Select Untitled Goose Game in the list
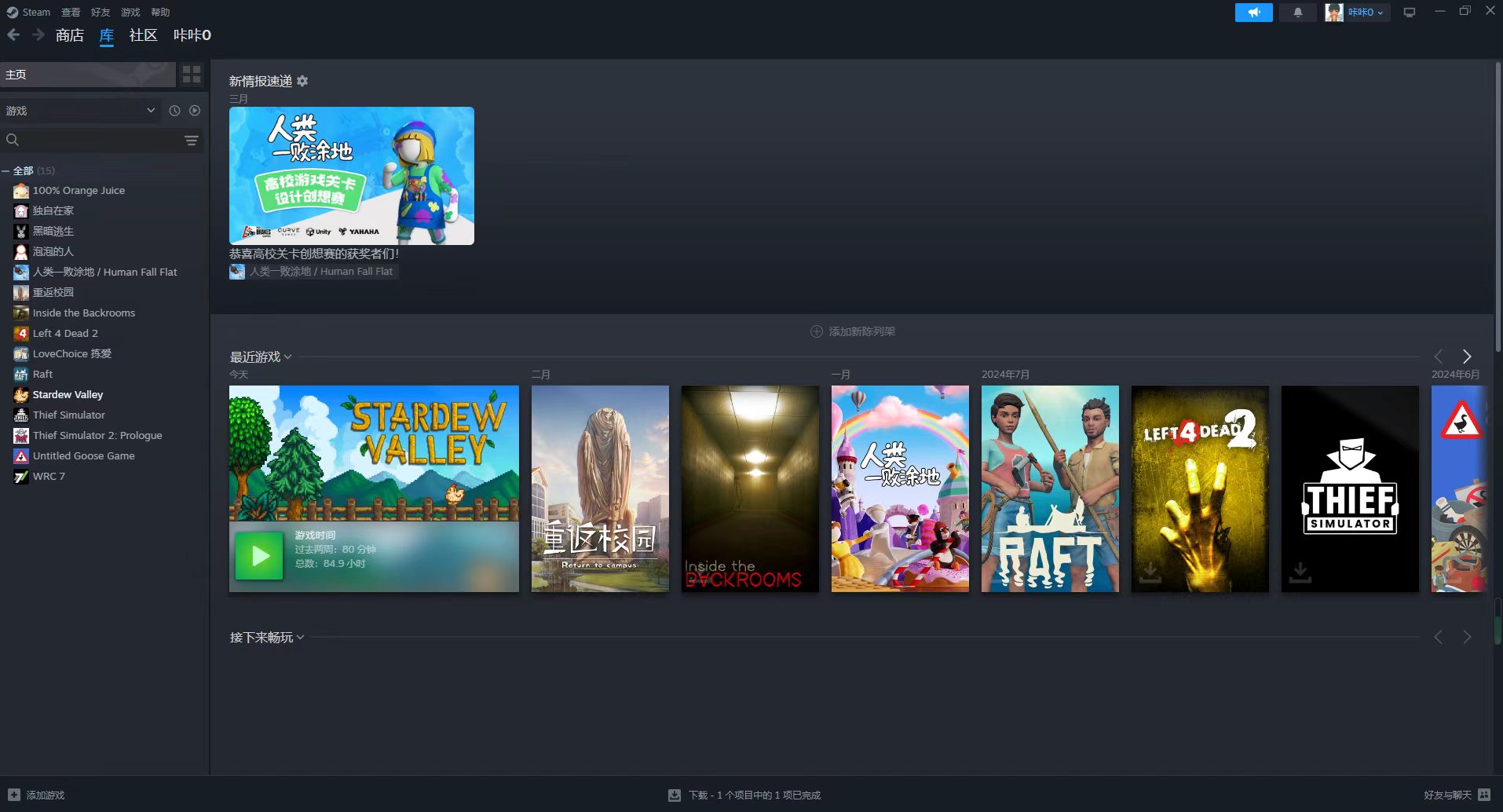This screenshot has height=812, width=1503. (84, 455)
